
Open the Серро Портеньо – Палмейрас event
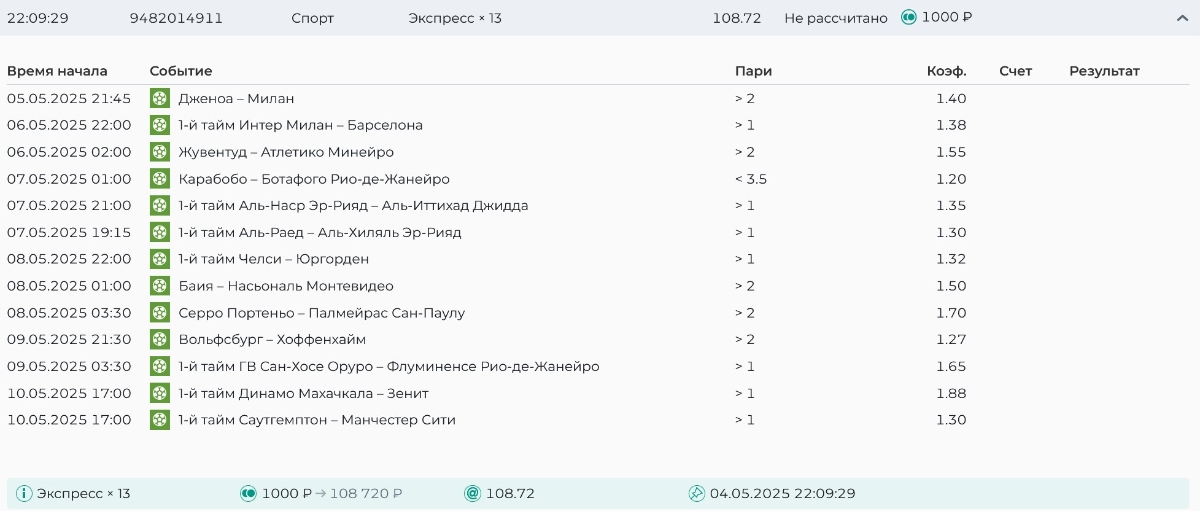[x=321, y=313]
